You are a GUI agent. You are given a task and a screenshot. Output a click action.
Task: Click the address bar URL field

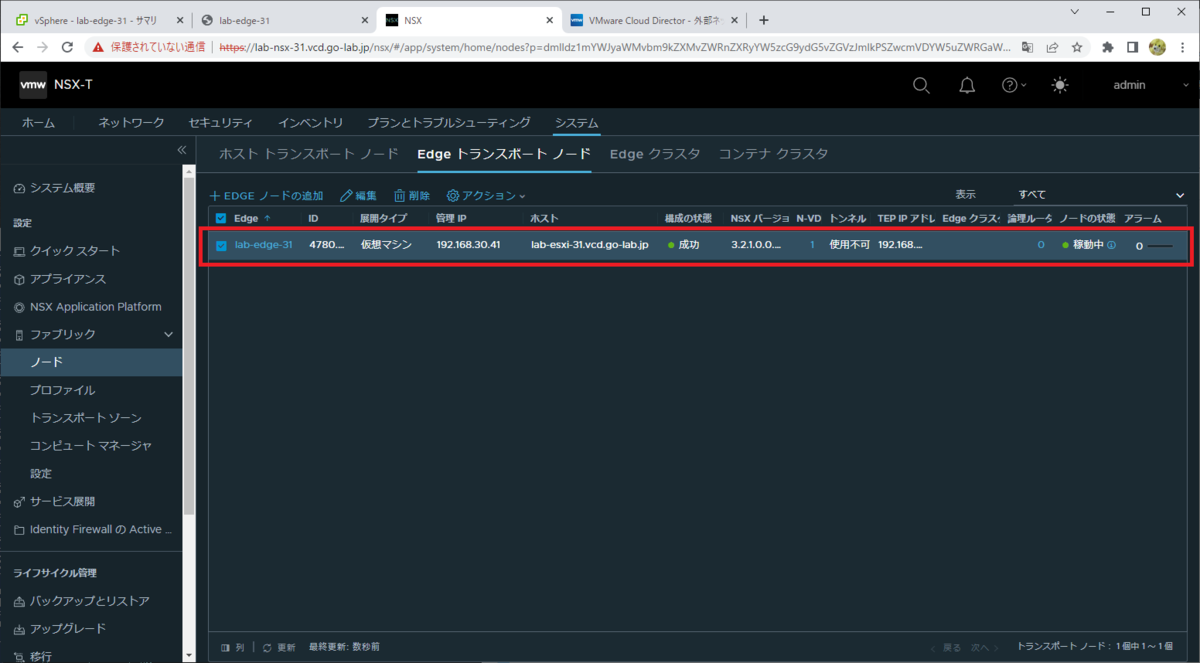615,47
